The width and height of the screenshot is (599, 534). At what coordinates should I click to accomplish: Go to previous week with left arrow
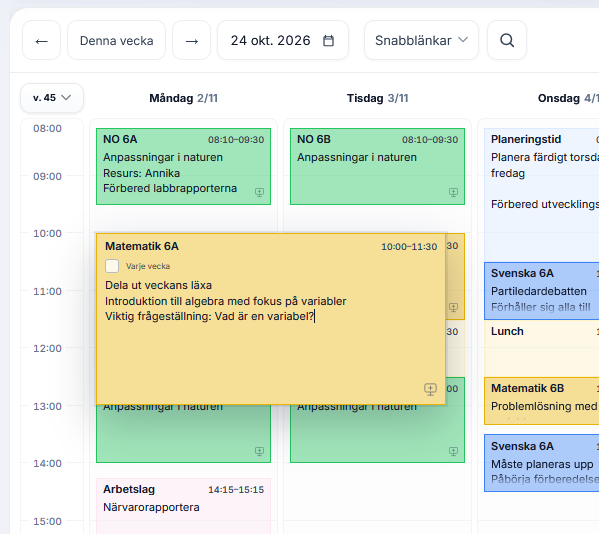pos(41,40)
